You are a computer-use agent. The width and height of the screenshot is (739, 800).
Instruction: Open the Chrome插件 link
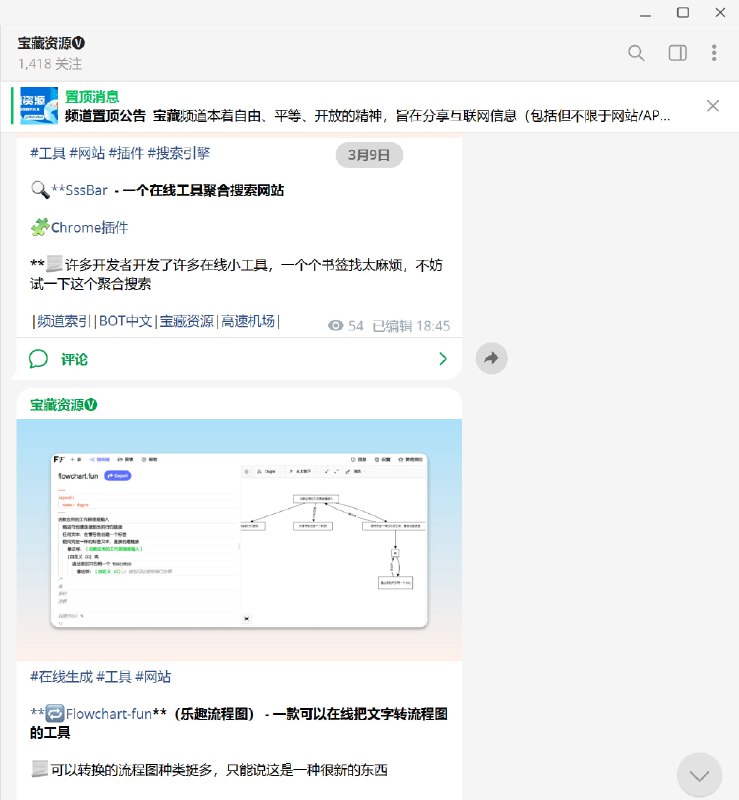coord(89,228)
